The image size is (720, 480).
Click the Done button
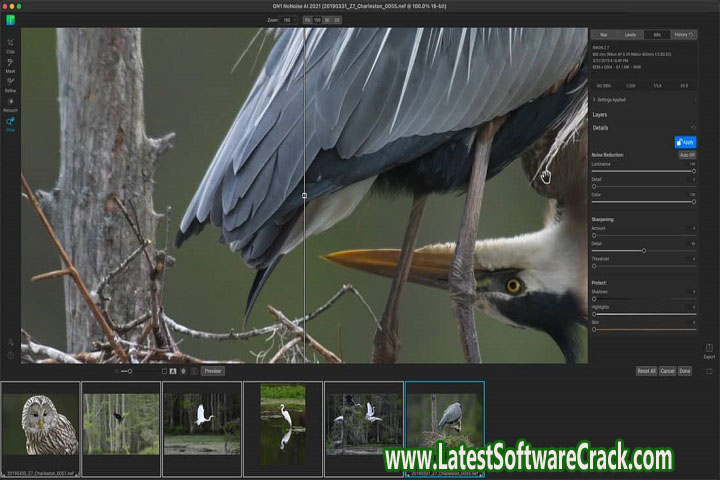(x=685, y=371)
